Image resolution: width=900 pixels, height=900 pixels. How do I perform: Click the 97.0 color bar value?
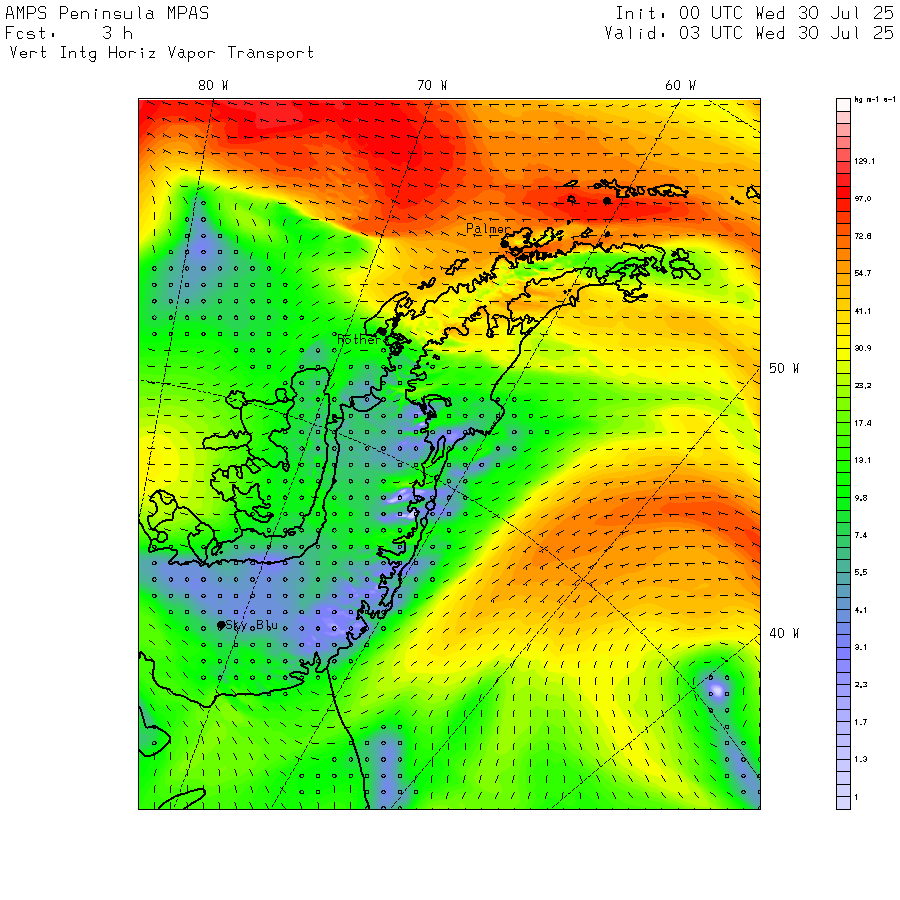click(863, 199)
